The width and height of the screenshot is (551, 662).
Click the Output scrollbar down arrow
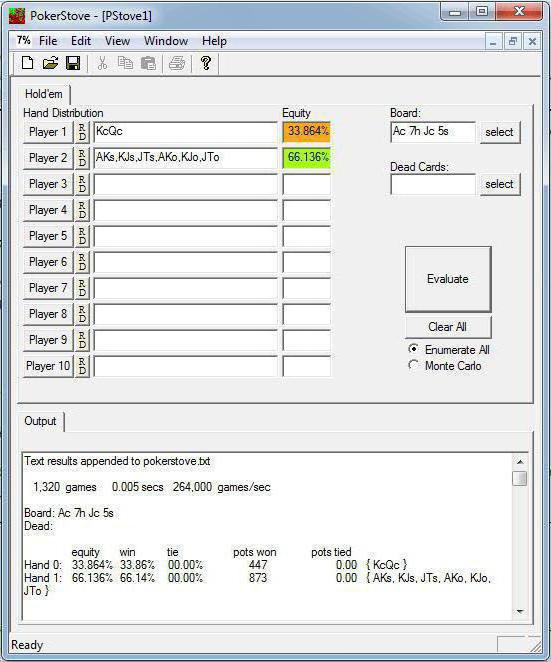tap(520, 612)
